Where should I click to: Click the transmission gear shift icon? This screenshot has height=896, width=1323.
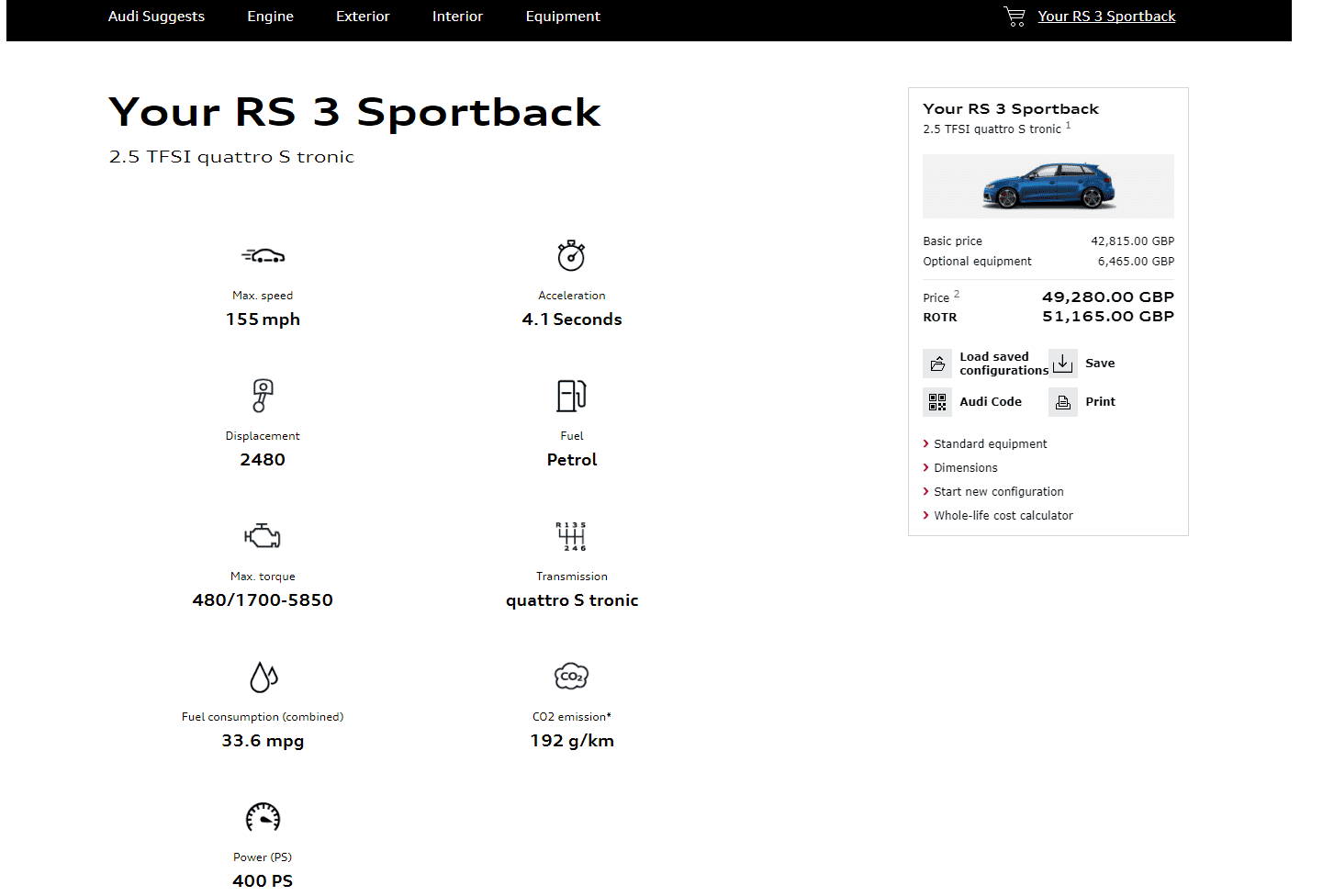coord(571,536)
